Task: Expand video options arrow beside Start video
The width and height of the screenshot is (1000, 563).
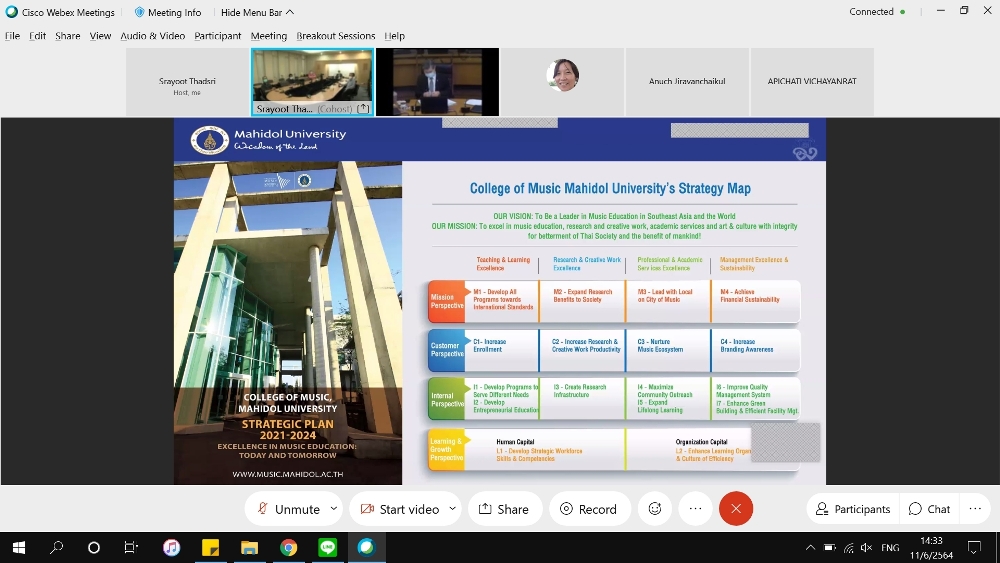Action: tap(452, 509)
